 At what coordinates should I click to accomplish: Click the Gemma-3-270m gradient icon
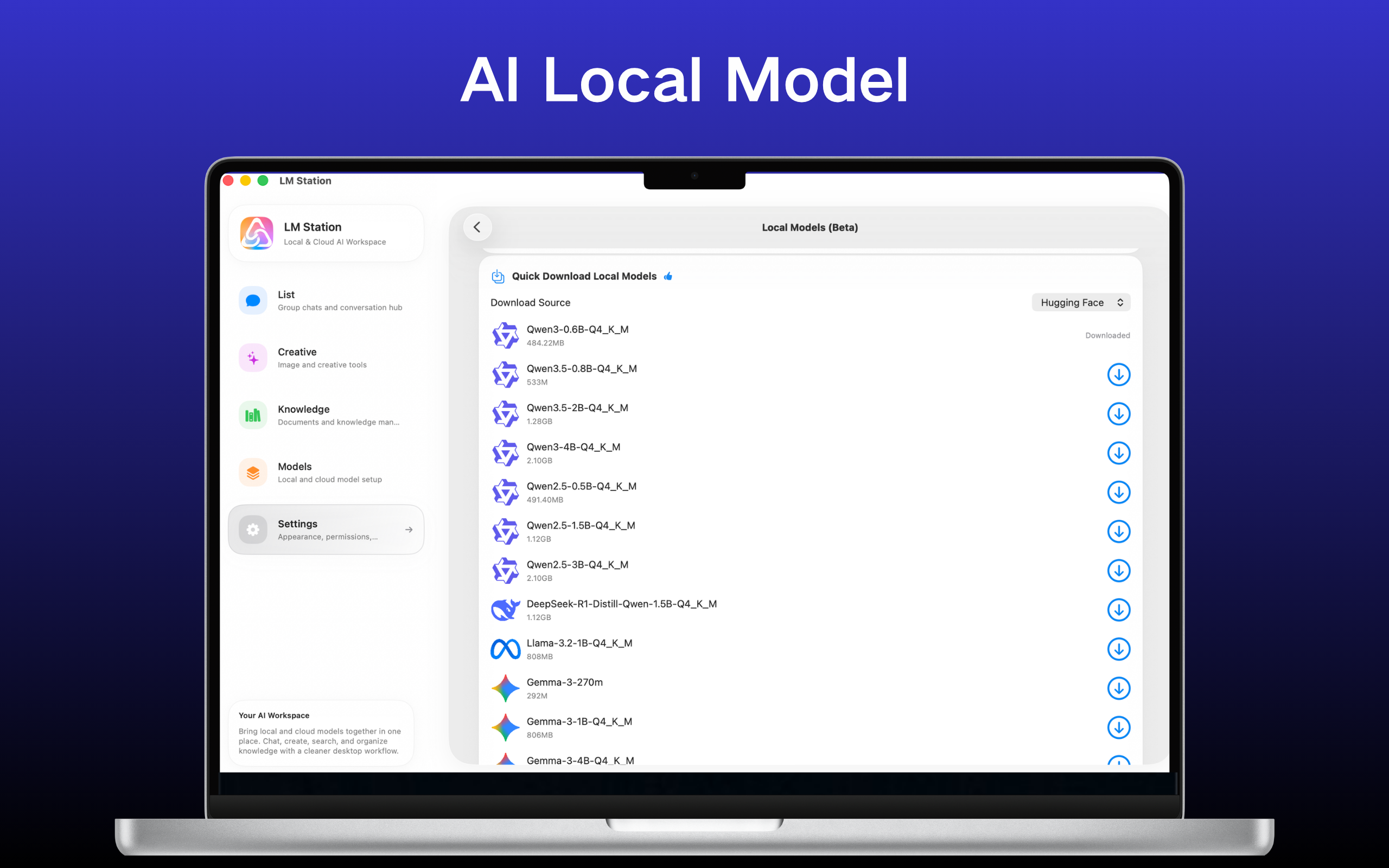click(x=506, y=688)
